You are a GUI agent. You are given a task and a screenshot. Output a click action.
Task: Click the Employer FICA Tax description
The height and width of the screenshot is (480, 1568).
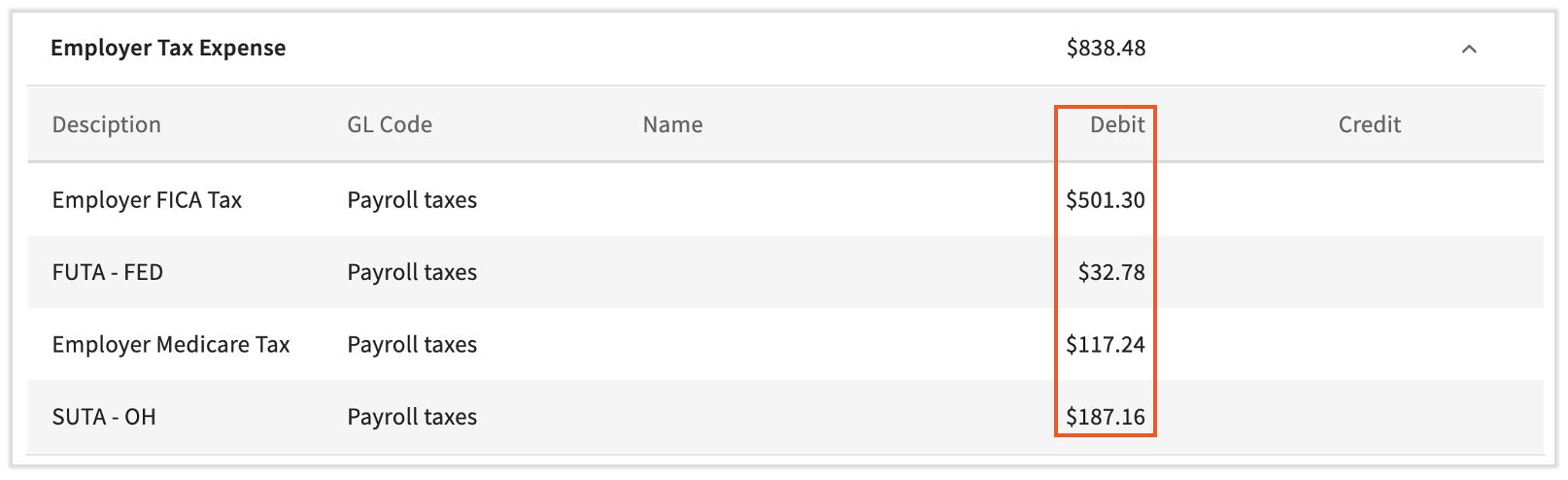click(147, 200)
